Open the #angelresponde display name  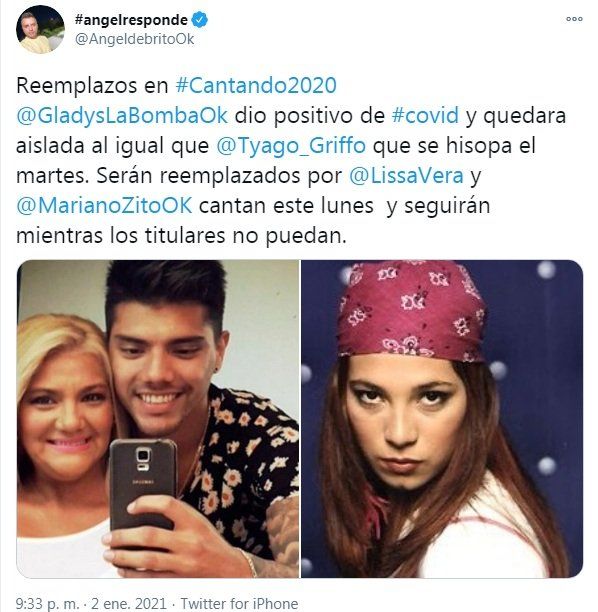click(131, 20)
